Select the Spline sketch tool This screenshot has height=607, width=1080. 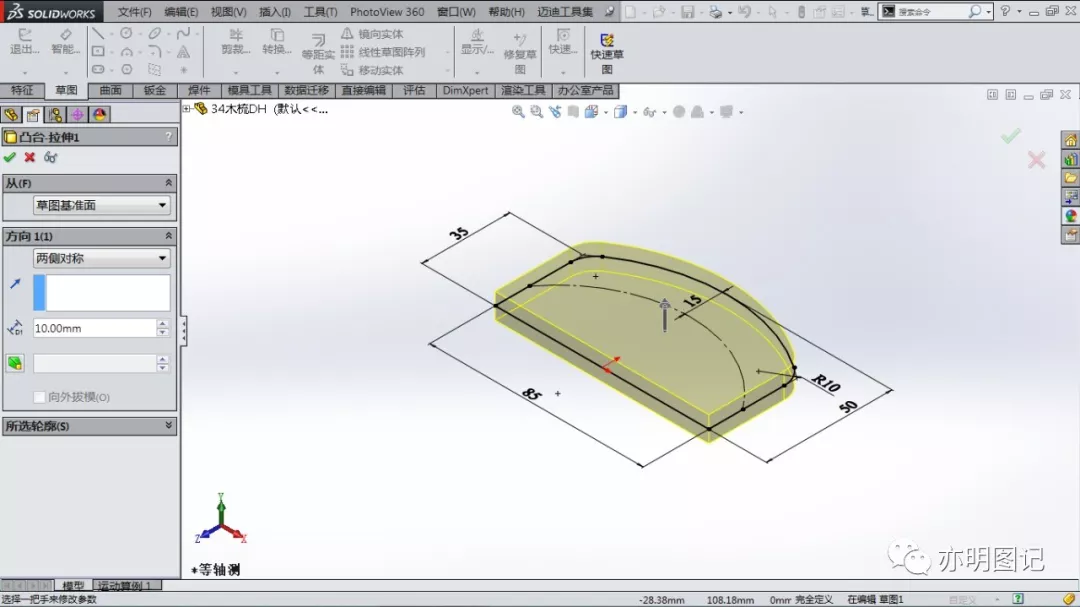point(183,33)
